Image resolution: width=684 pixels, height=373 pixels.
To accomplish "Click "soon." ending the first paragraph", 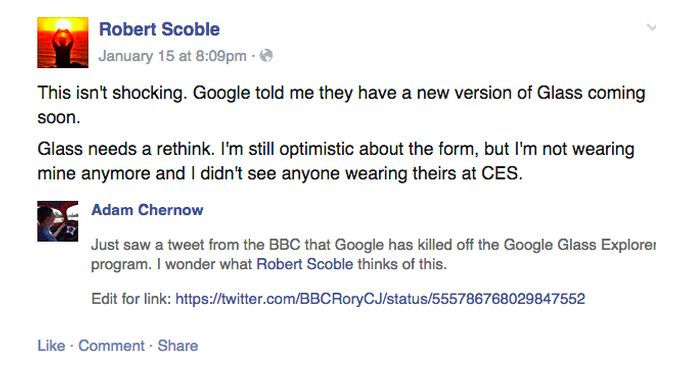I will click(59, 117).
